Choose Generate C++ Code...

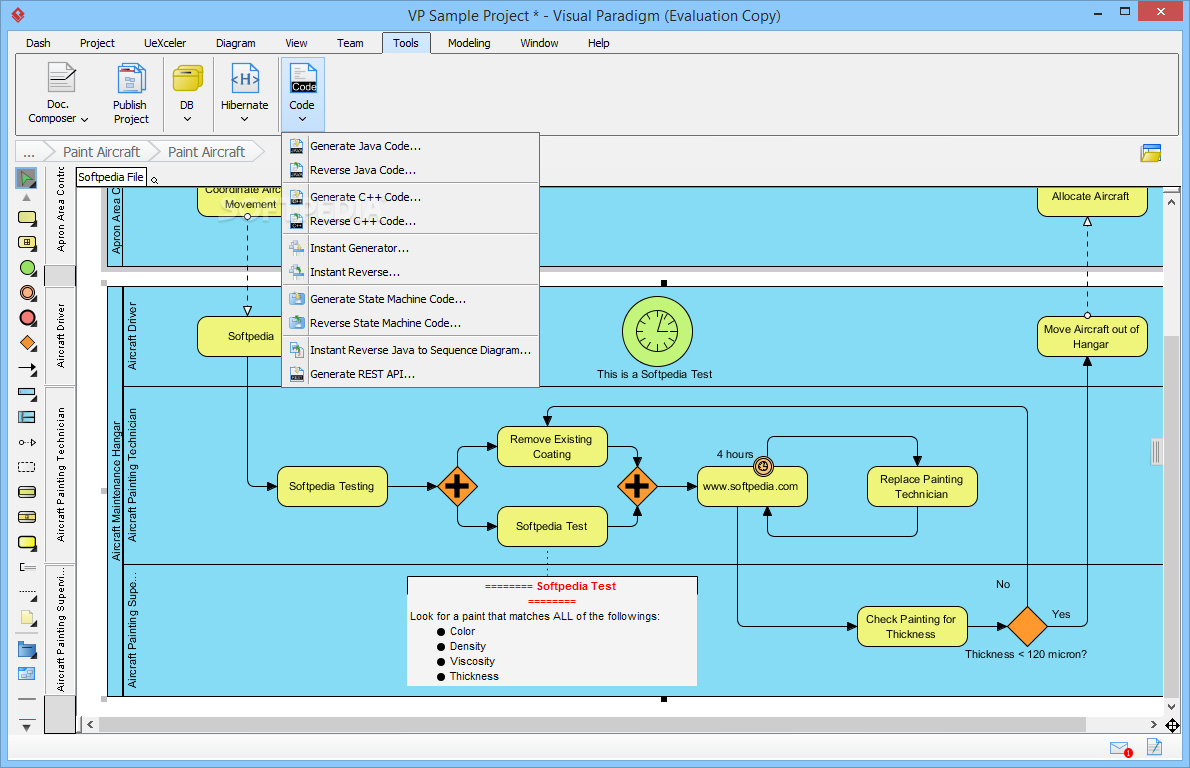pos(411,197)
